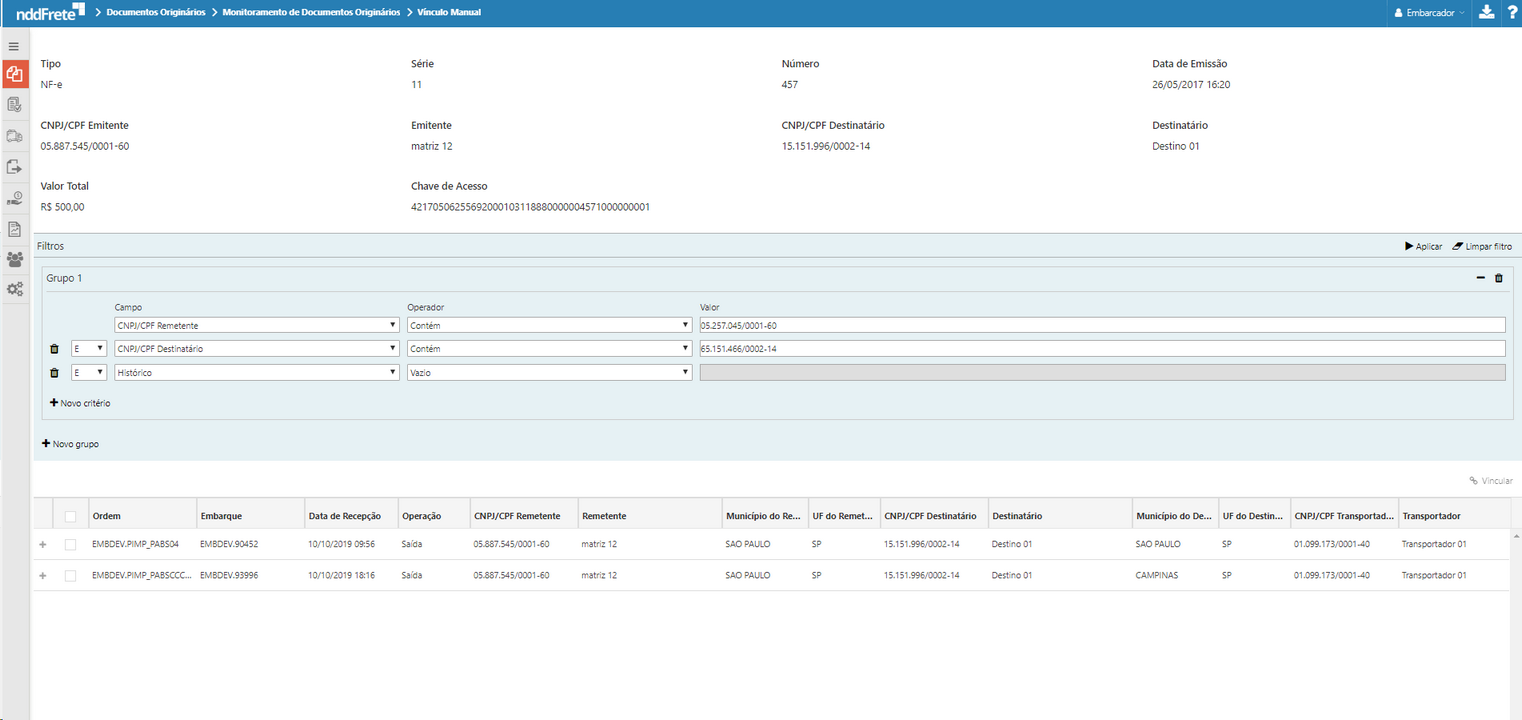Screen dimensions: 1522x720
Task: Add a new filter with Novo critério
Action: (80, 403)
